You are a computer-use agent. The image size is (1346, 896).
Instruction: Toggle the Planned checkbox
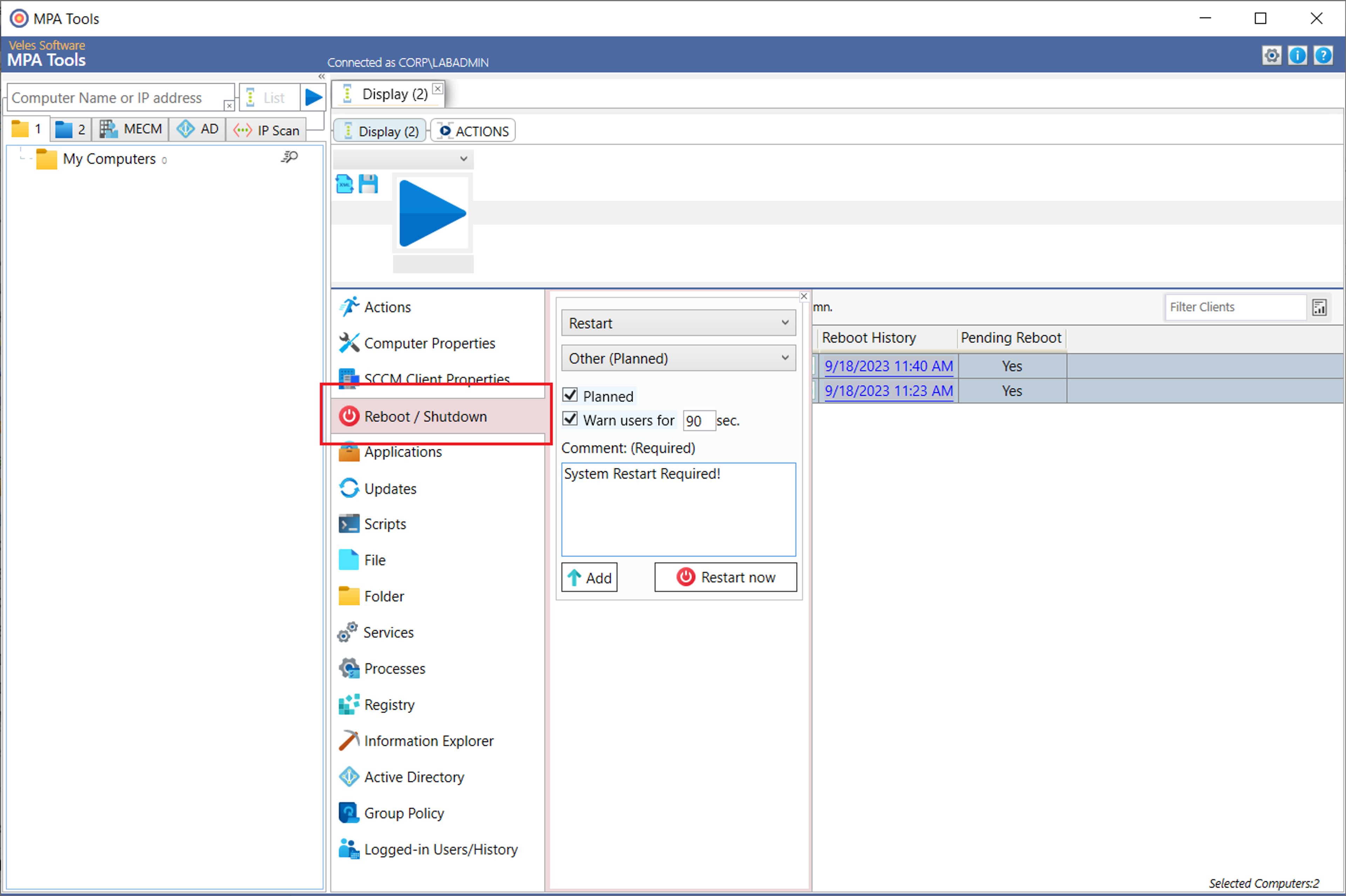(x=570, y=395)
